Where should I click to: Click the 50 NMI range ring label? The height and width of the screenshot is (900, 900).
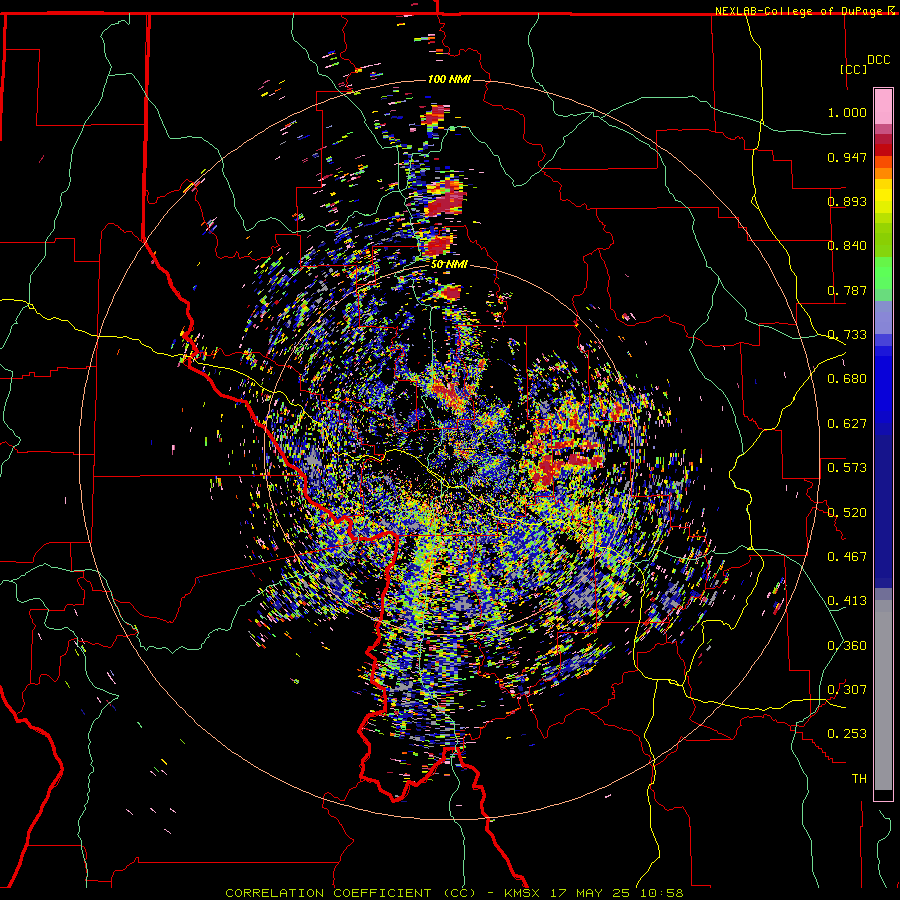click(x=449, y=264)
